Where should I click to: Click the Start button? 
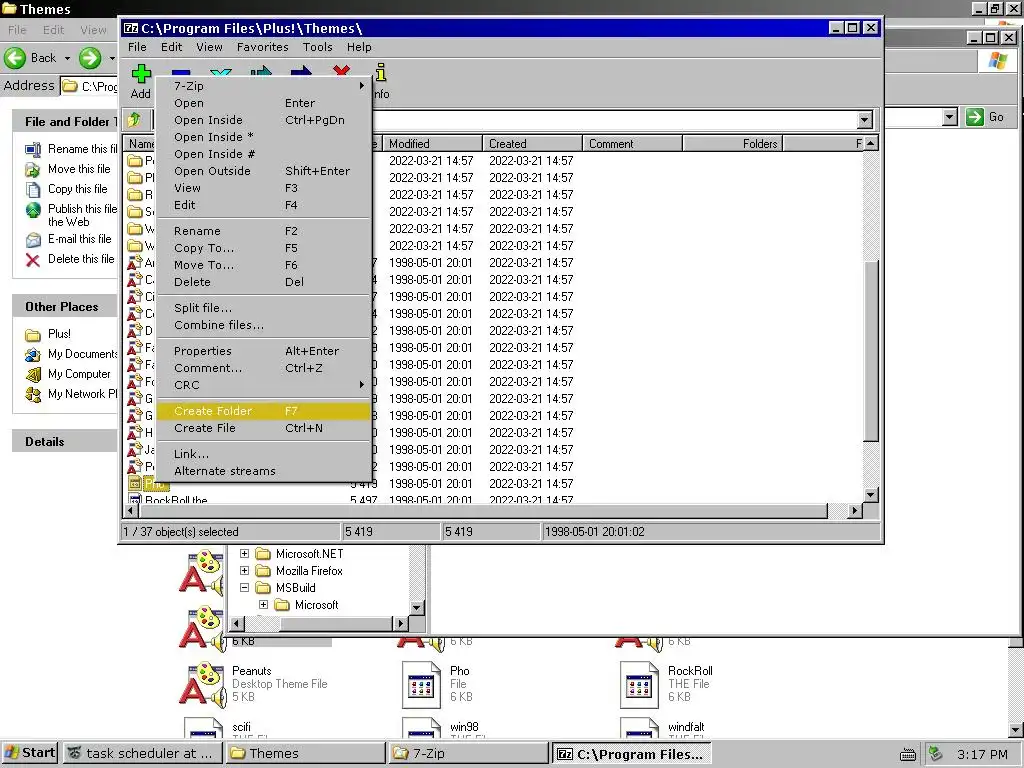(x=30, y=753)
